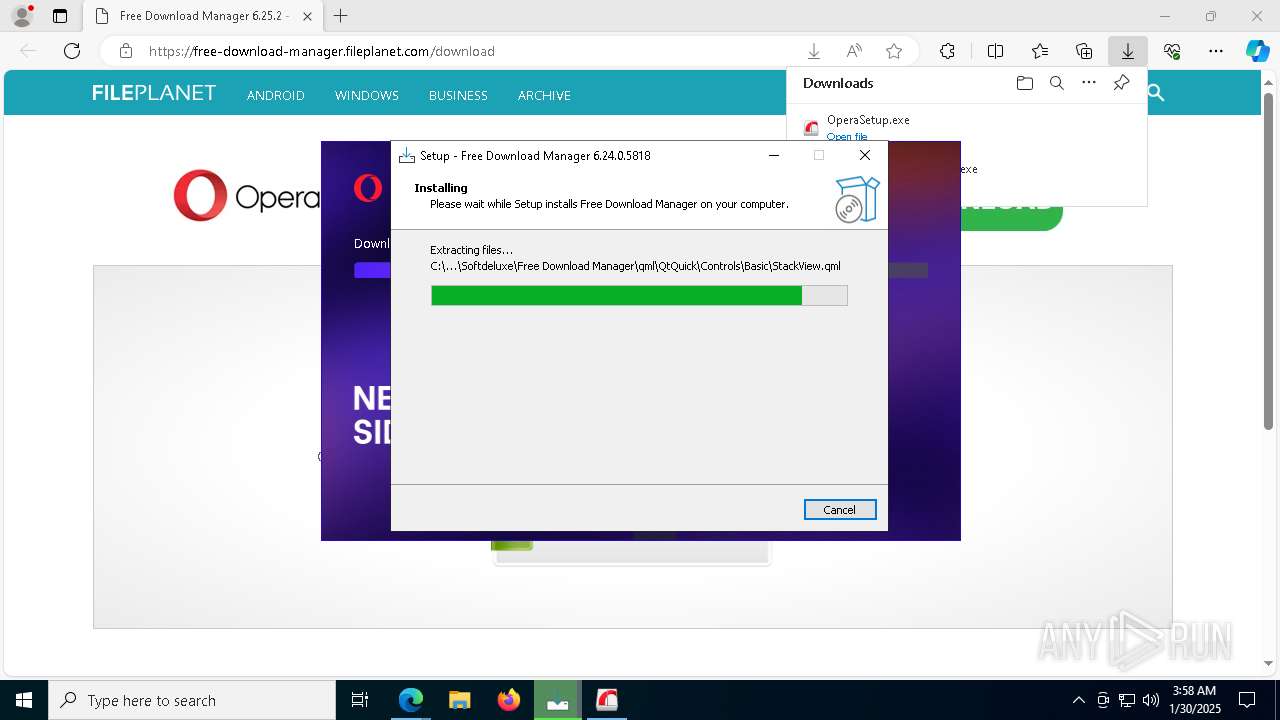1280x720 pixels.
Task: Open the OperaSetup.exe file link
Action: click(x=847, y=136)
